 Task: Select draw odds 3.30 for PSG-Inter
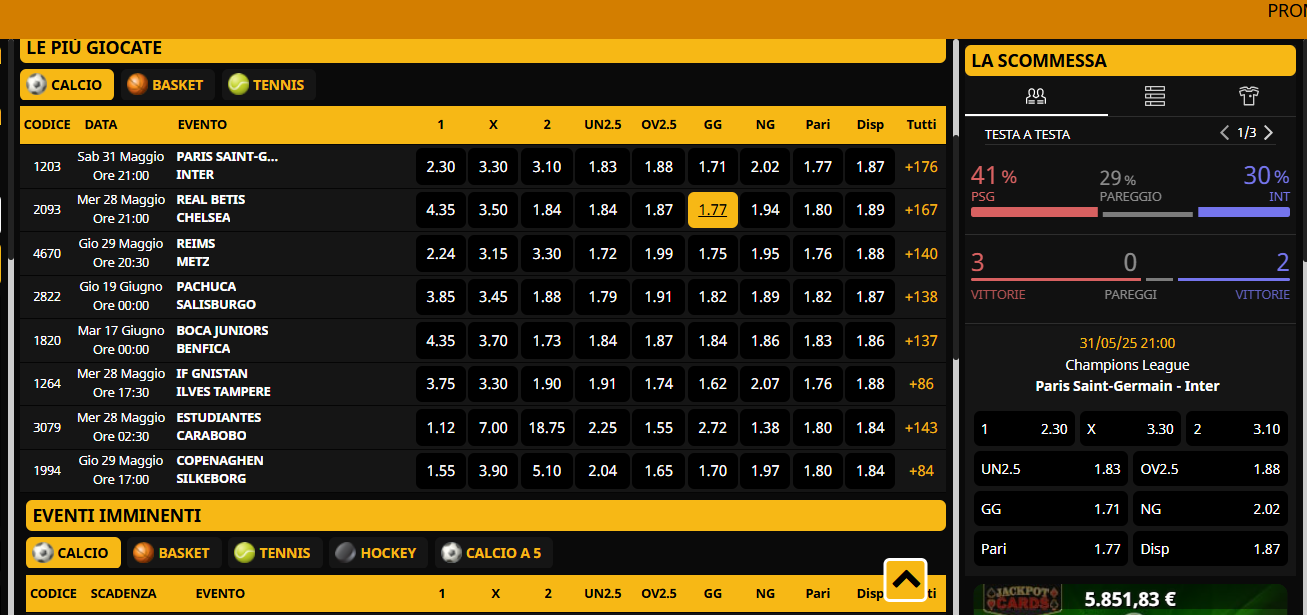[x=493, y=167]
